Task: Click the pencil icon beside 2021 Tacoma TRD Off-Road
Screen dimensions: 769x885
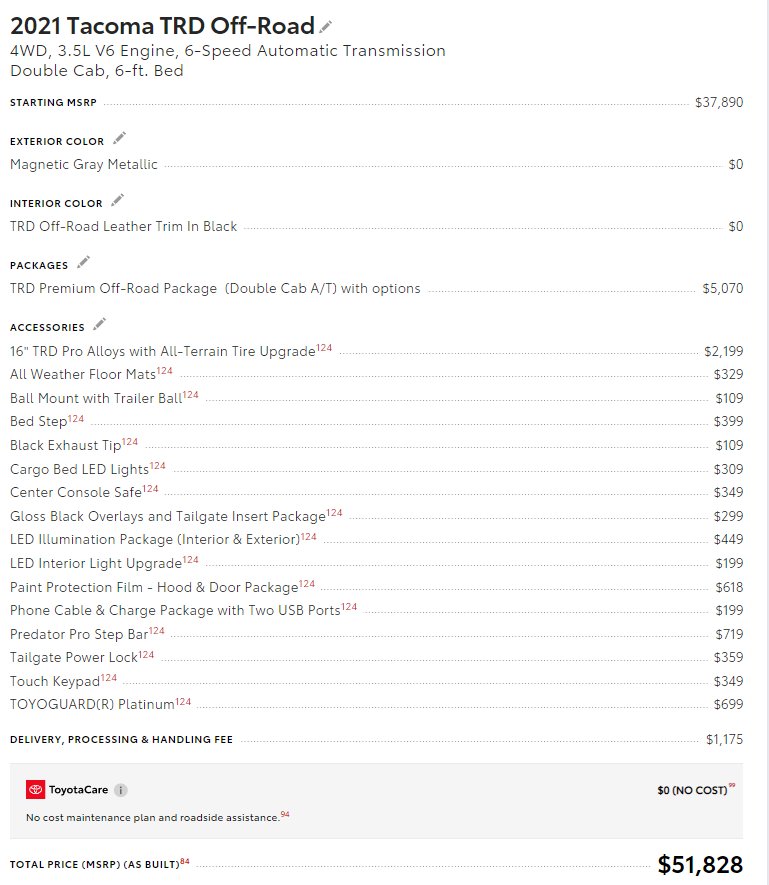Action: pos(325,26)
